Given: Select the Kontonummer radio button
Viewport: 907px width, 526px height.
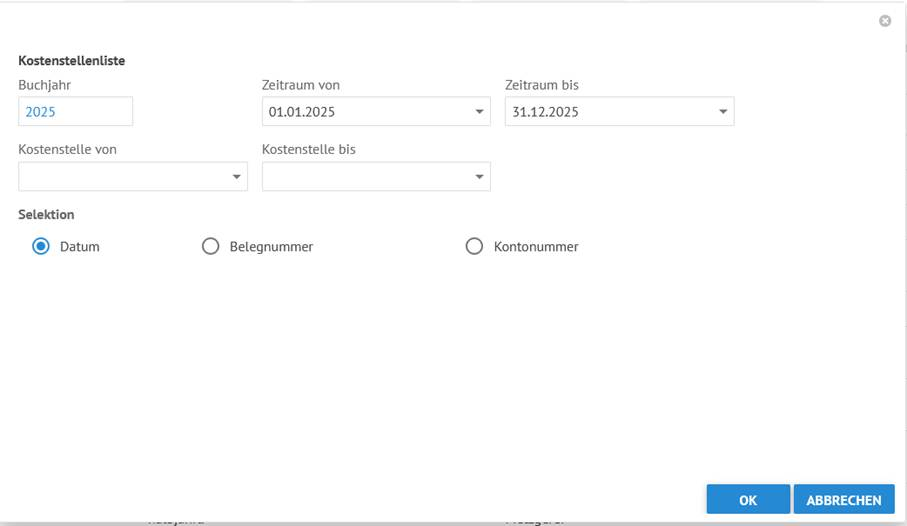Looking at the screenshot, I should (x=474, y=246).
